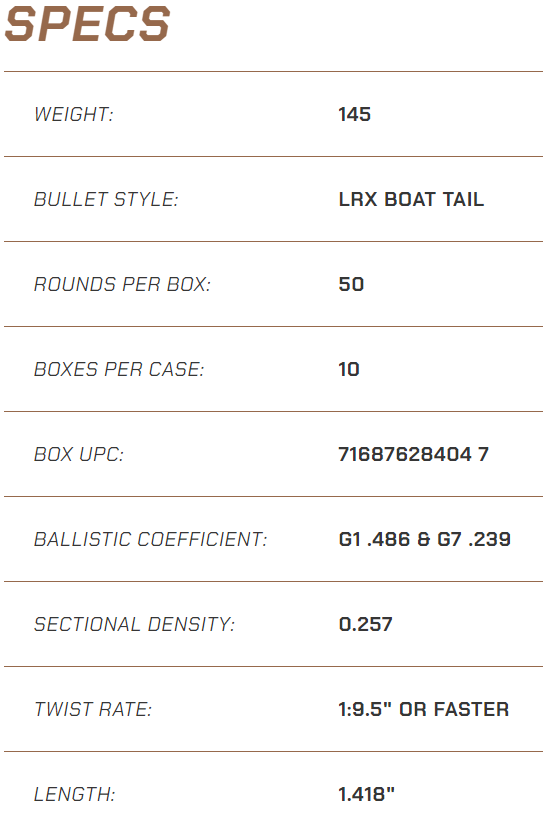Screen dimensions: 543x830
Task: Select the LENGTH label
Action: (x=74, y=795)
